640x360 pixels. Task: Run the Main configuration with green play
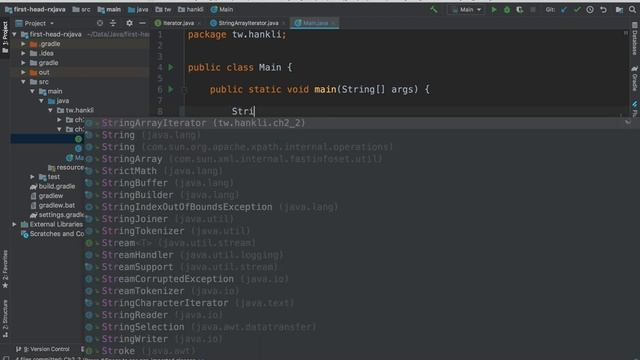tap(494, 9)
